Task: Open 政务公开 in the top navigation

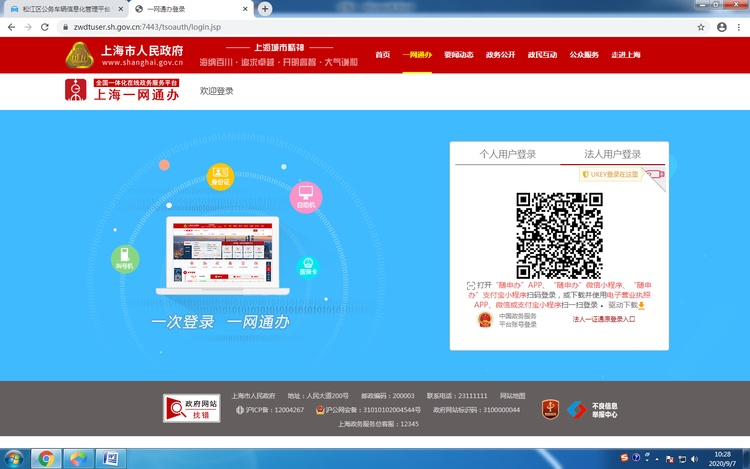Action: pos(500,55)
